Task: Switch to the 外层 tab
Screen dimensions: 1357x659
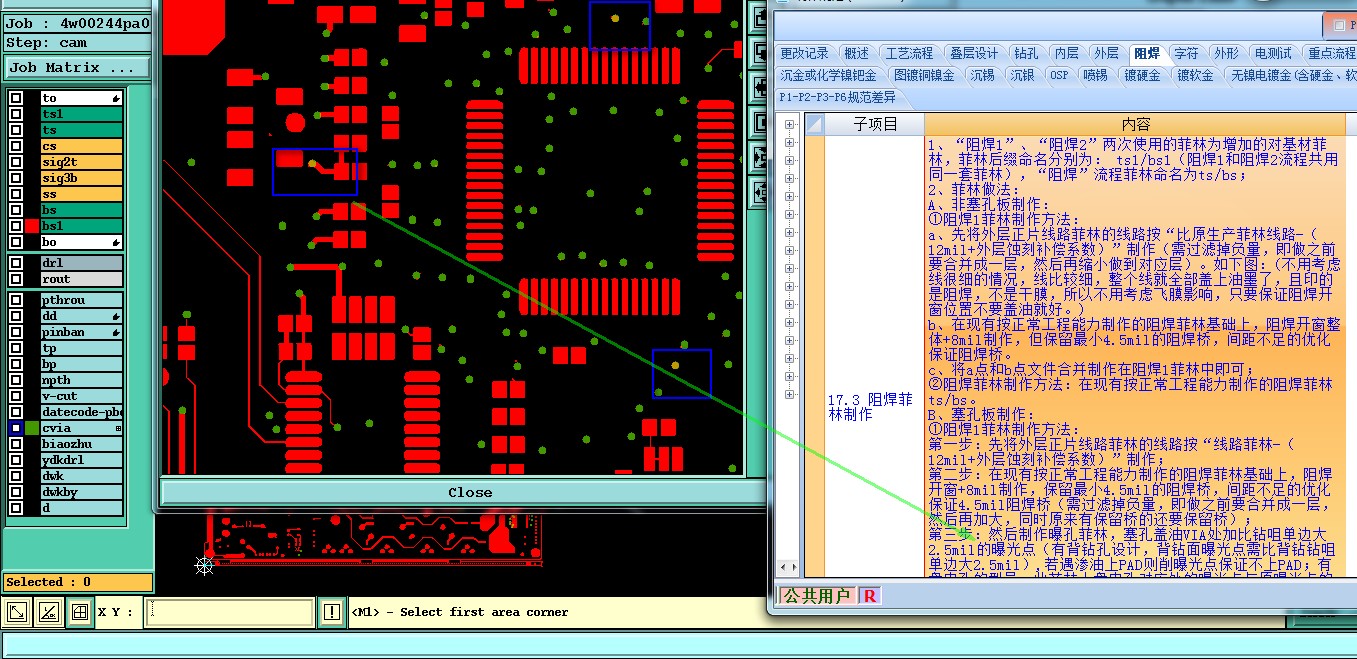Action: click(x=1106, y=53)
